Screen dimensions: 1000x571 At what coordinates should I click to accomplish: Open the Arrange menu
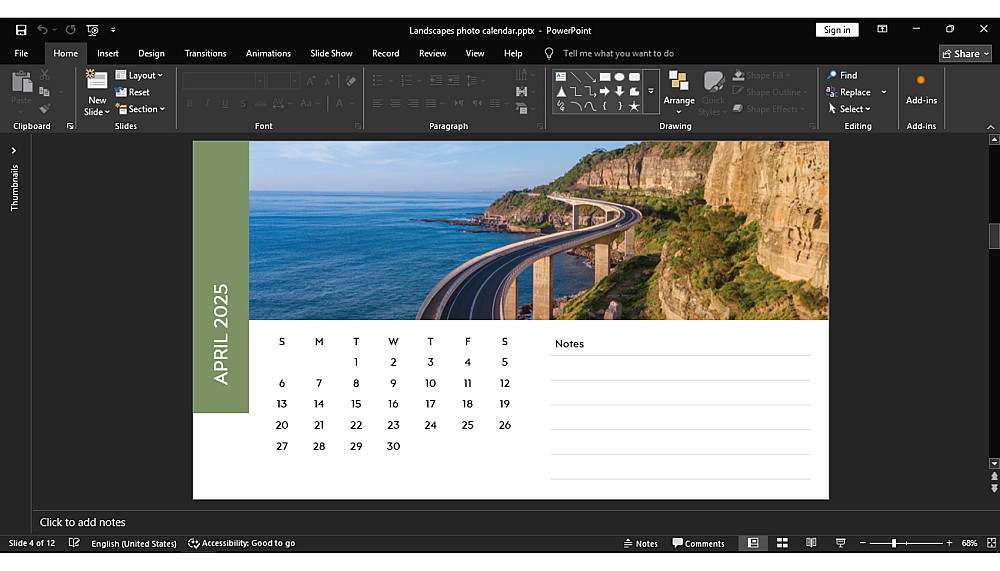(x=679, y=93)
